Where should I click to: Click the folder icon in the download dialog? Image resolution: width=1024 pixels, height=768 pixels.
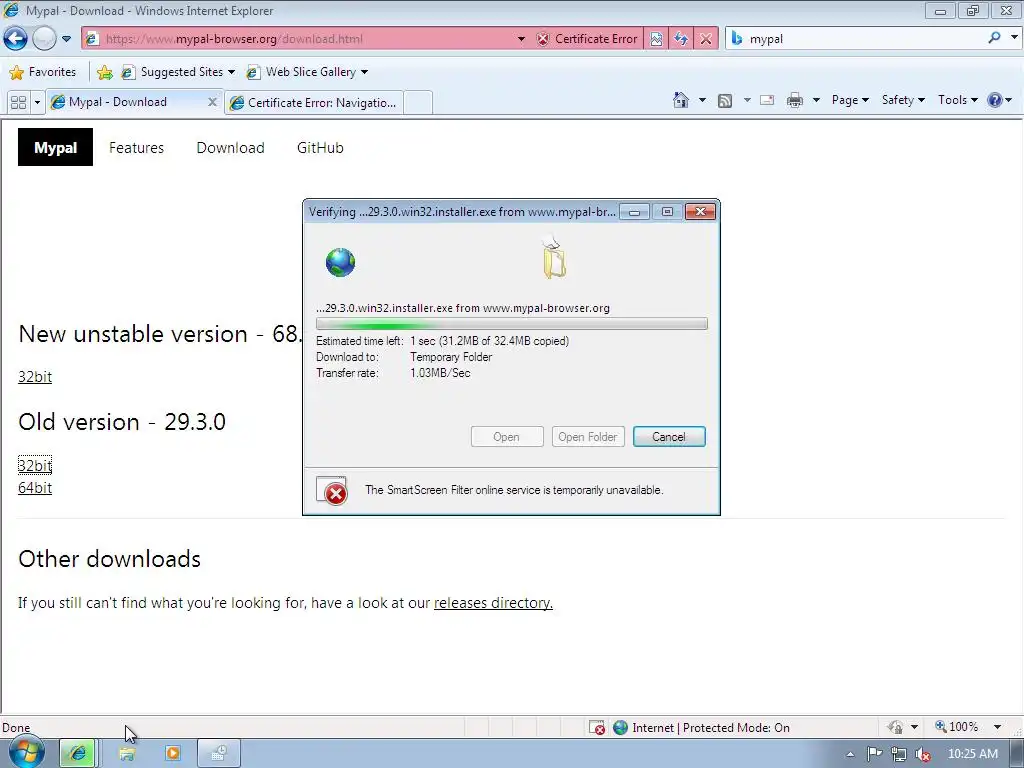tap(554, 259)
